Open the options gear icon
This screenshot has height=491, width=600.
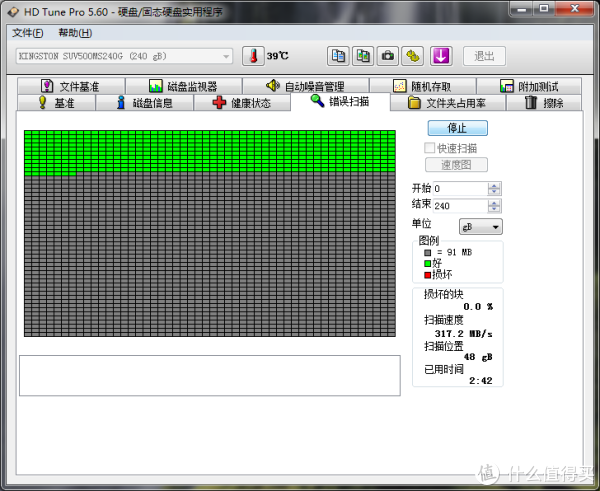[x=412, y=56]
